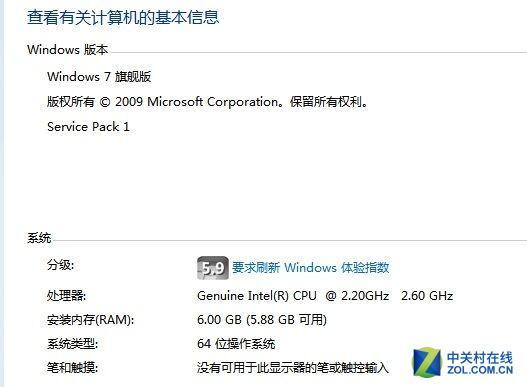This screenshot has height=387, width=527.
Task: Click the Windows 版本 section header
Action: coord(68,50)
